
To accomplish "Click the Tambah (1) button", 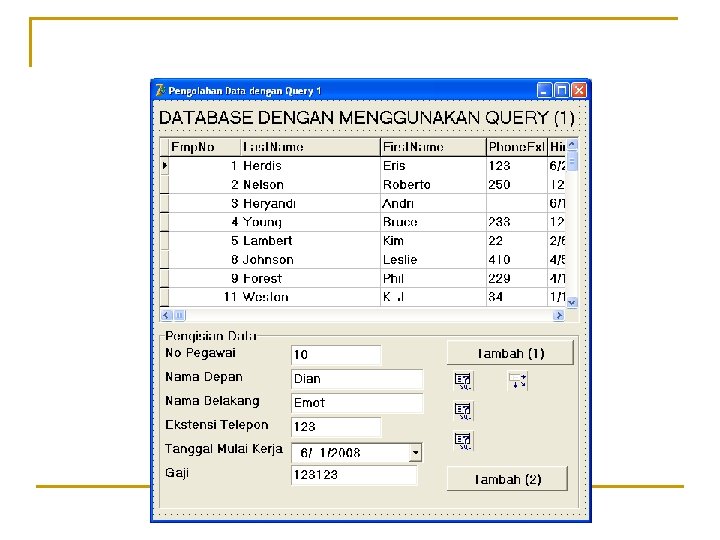I will click(510, 353).
